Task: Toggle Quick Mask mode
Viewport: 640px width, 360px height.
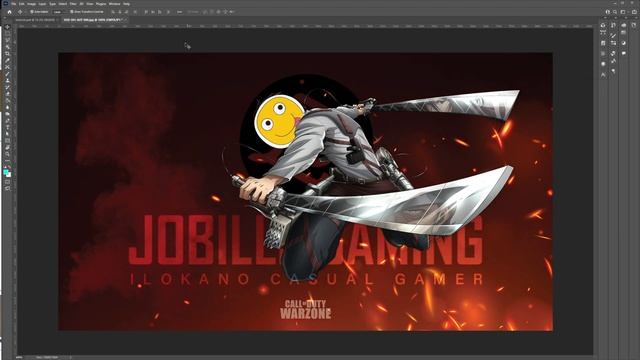Action: (x=7, y=182)
